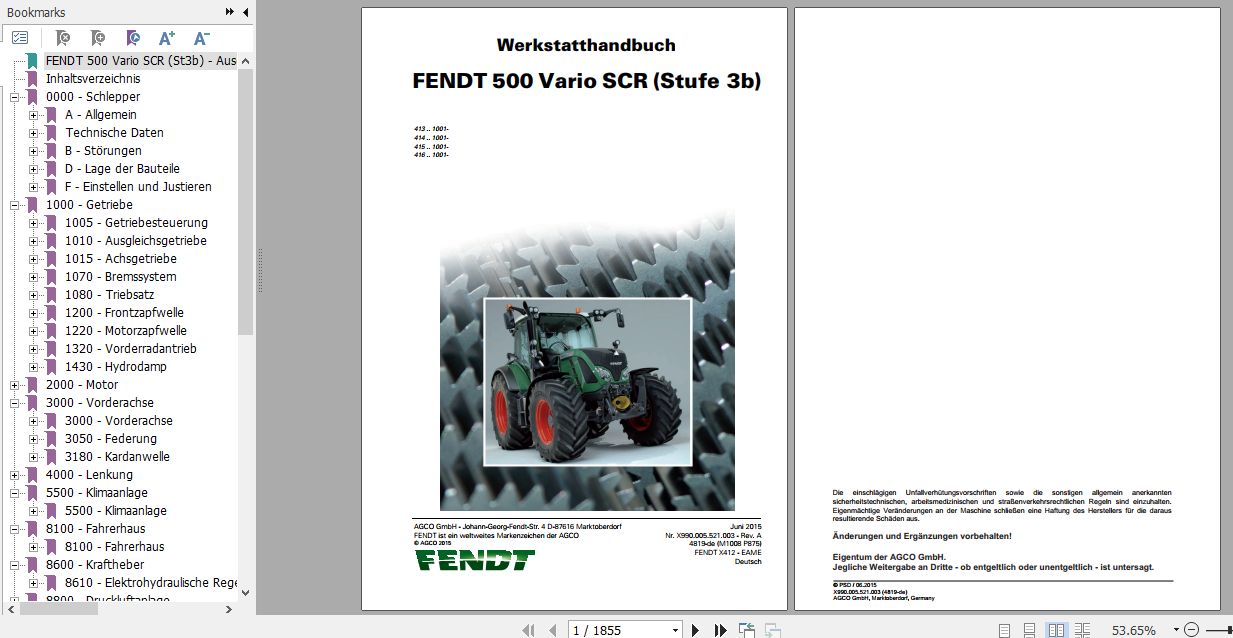Collapse the 8600 - Kraftheber bookmark

point(15,565)
